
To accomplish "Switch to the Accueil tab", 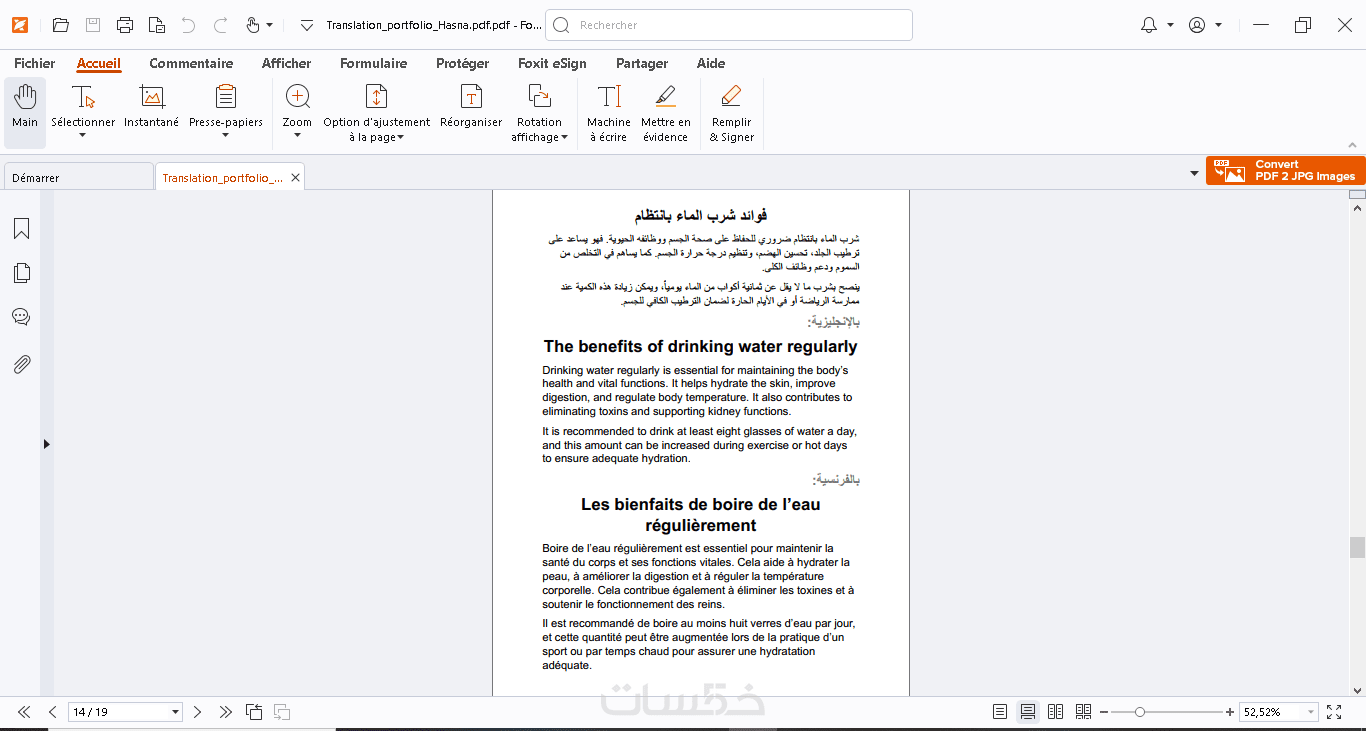I will pos(99,63).
